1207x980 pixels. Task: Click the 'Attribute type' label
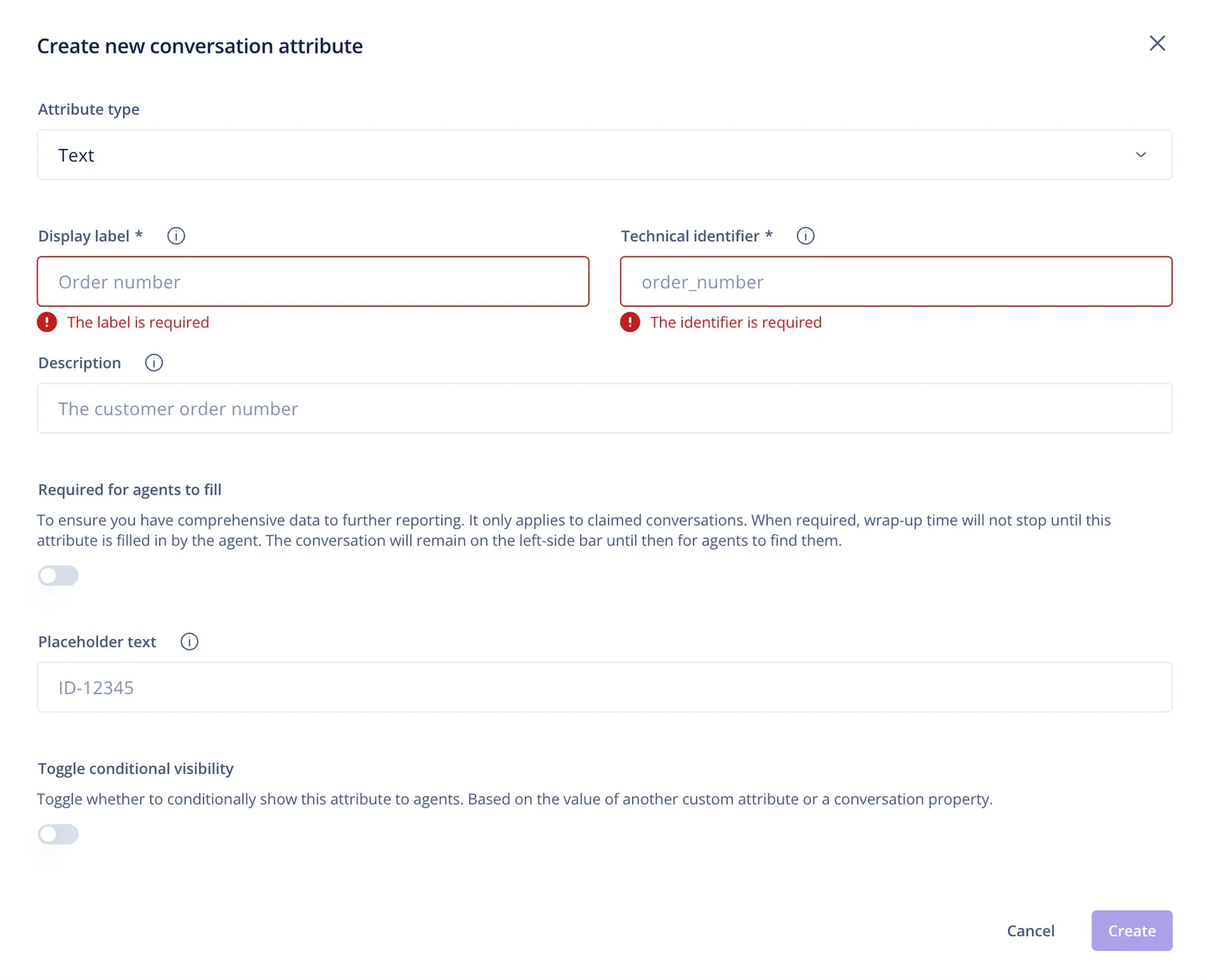click(89, 109)
